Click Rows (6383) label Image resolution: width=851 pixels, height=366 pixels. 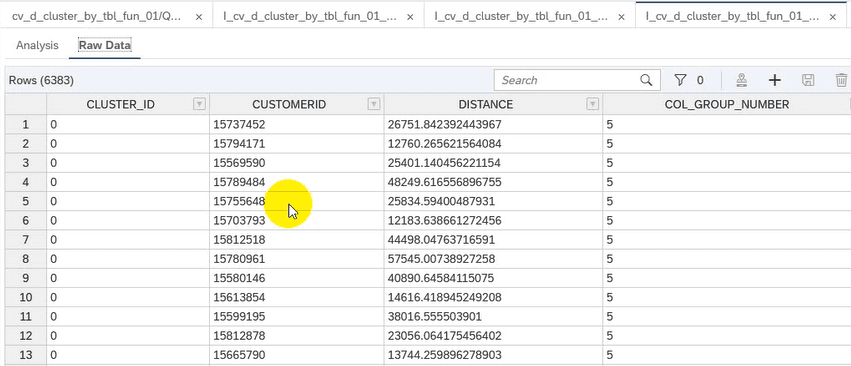click(x=41, y=81)
